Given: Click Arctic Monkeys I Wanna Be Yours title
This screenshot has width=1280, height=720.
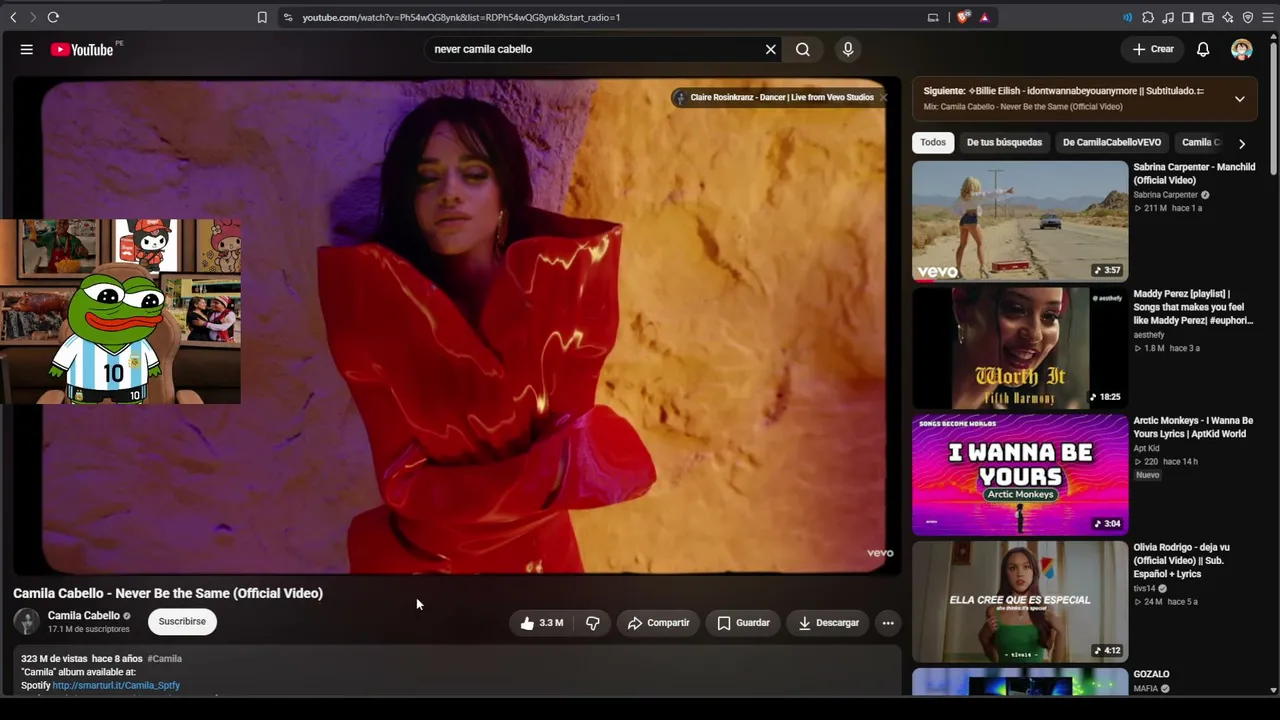Looking at the screenshot, I should 1193,427.
